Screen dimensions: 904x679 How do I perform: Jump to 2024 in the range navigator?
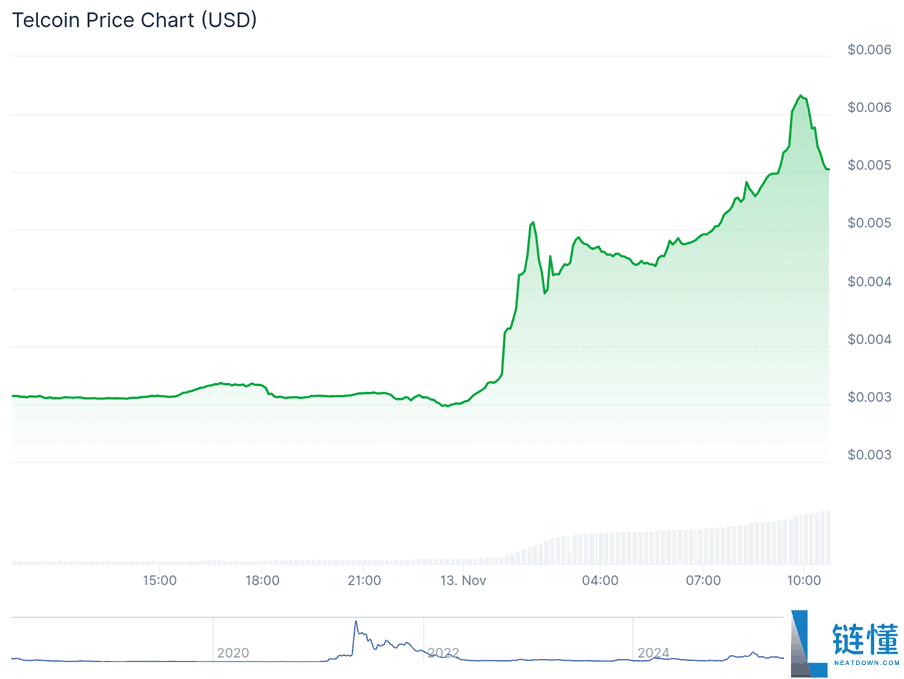[x=653, y=653]
